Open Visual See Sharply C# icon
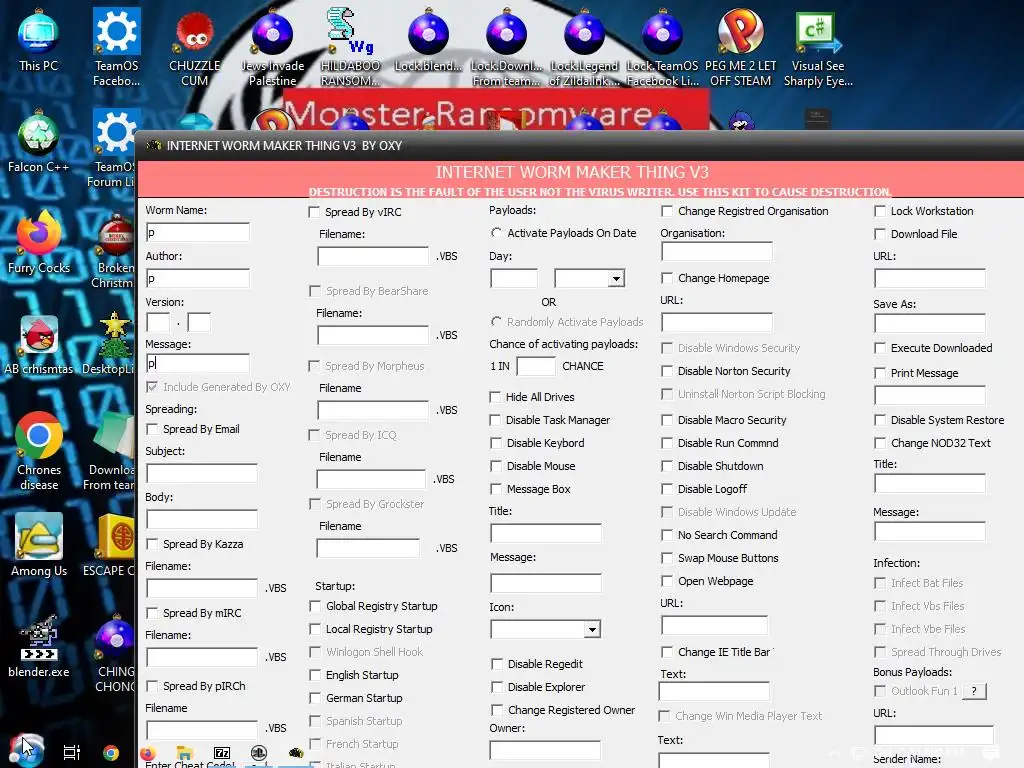This screenshot has height=768, width=1024. [818, 47]
